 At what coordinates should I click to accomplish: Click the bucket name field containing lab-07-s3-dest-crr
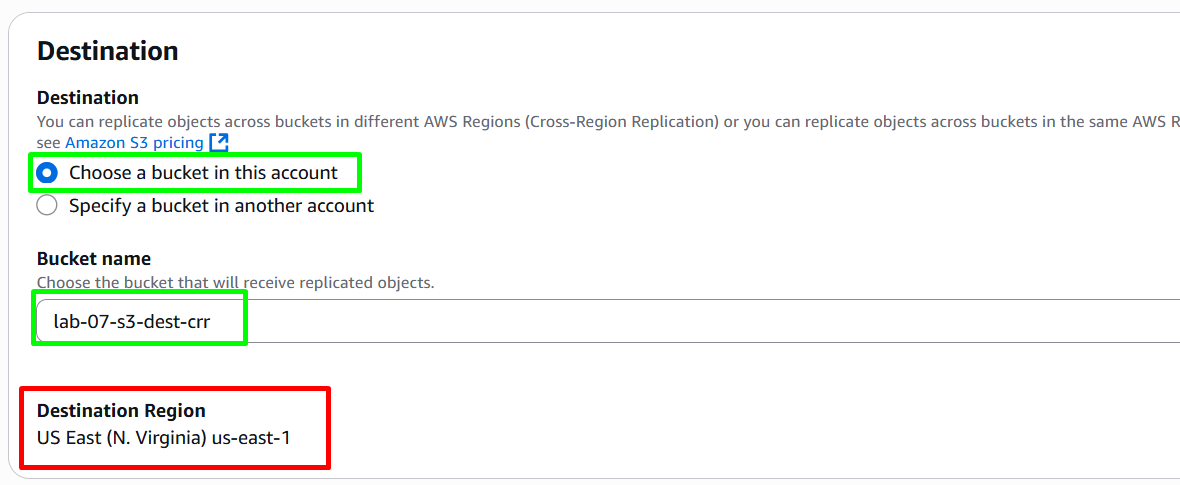608,321
